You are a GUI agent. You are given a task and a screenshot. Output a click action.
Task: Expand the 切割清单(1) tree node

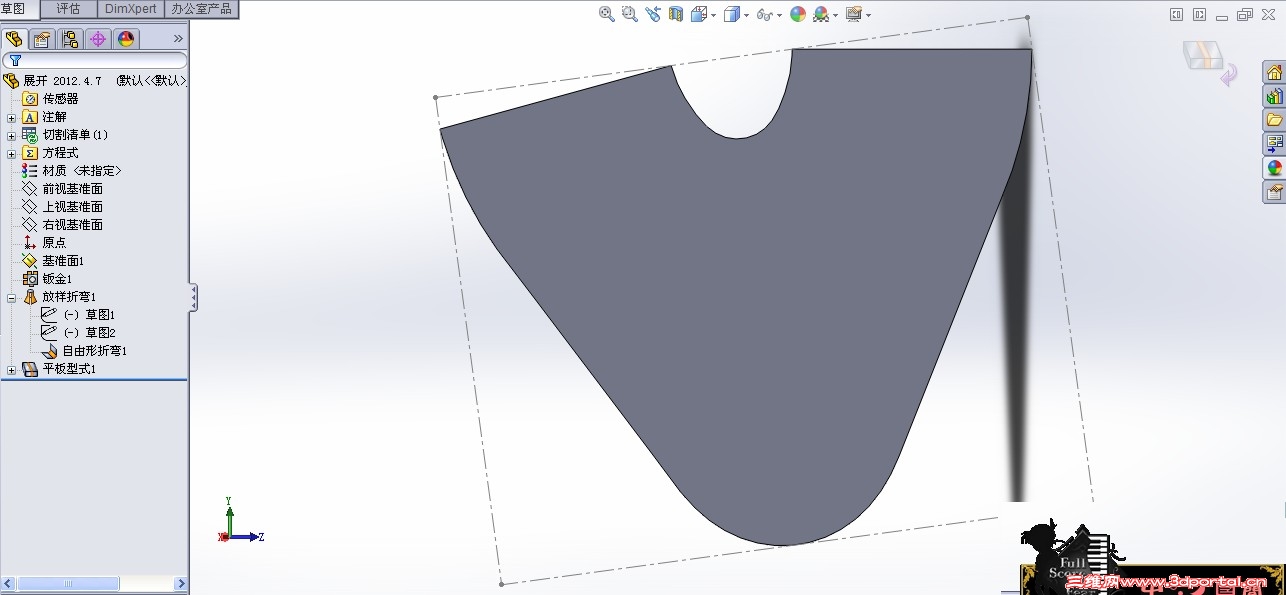[11, 135]
